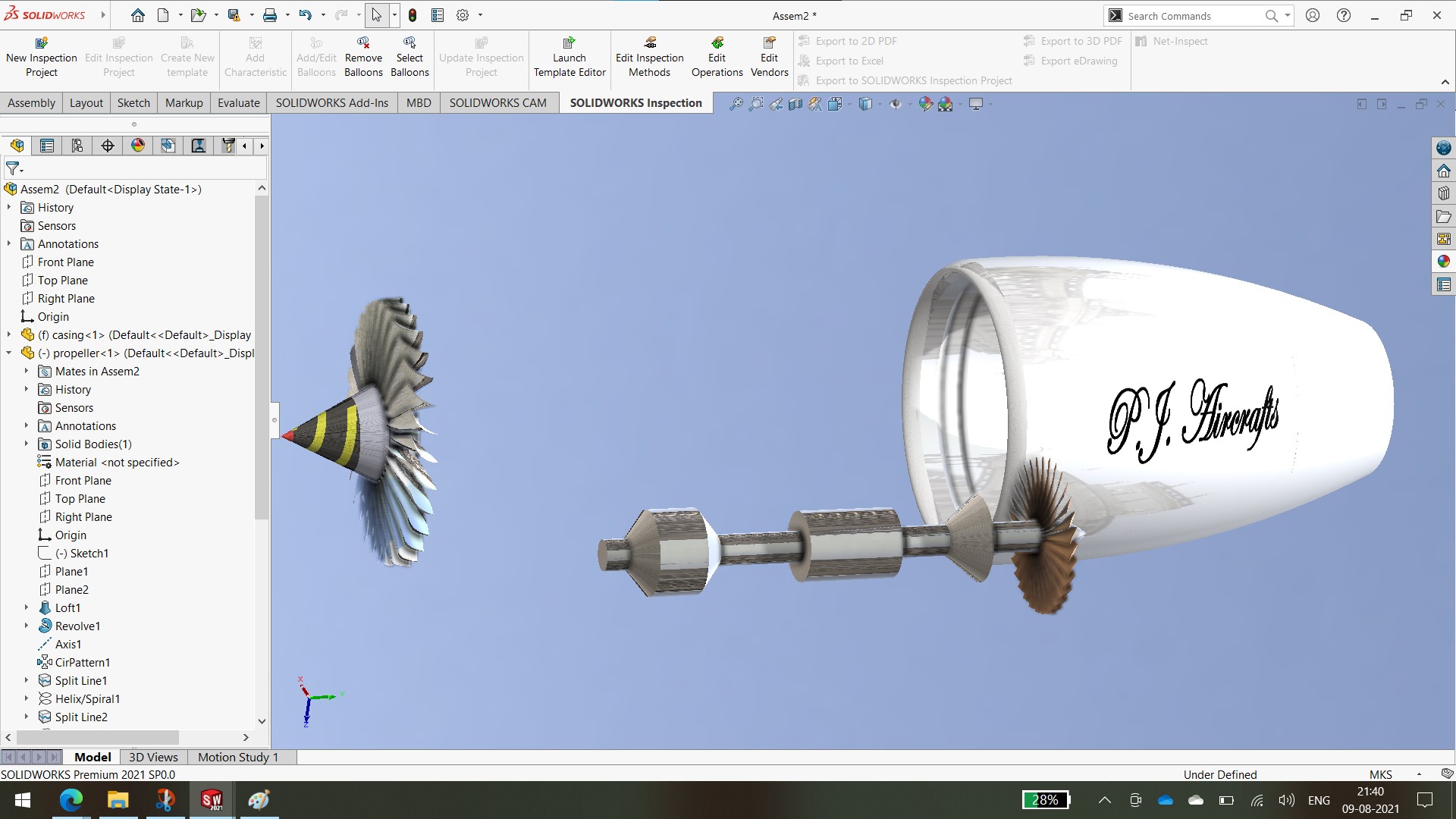Select Material <not specified> item
The width and height of the screenshot is (1456, 819).
point(117,462)
